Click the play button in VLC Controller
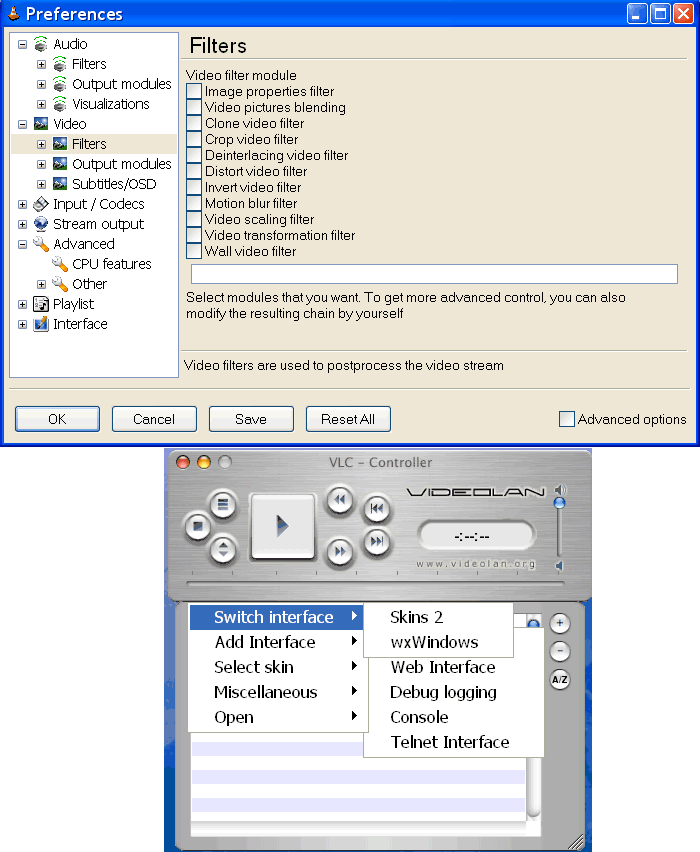Screen dimensions: 700x852 coord(282,526)
